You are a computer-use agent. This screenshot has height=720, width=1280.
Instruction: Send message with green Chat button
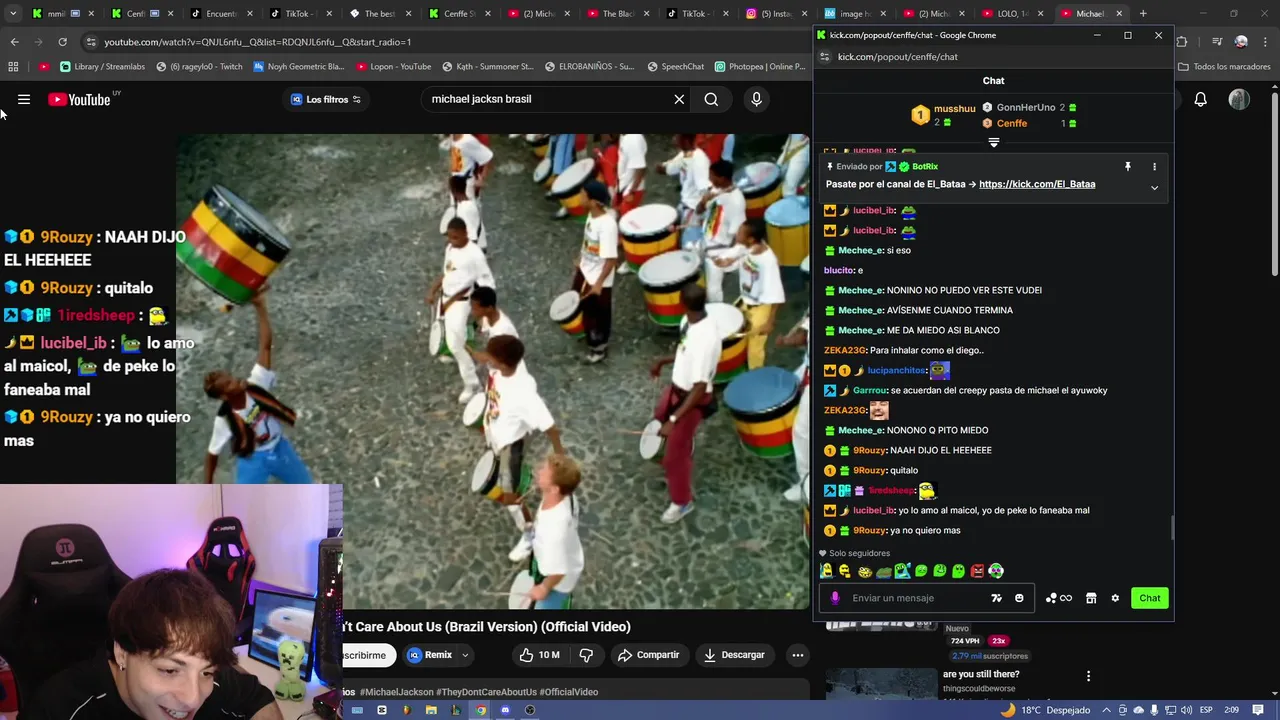1150,598
